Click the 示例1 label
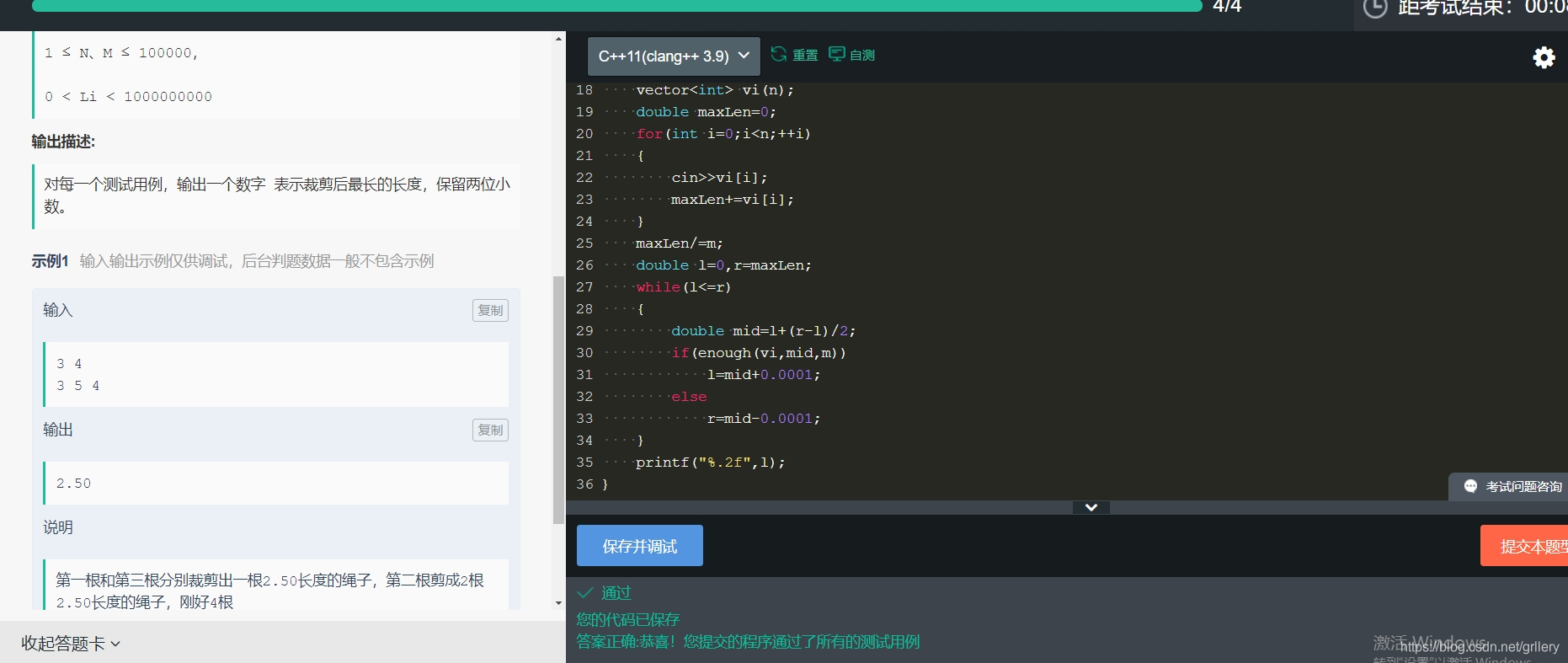 (50, 261)
